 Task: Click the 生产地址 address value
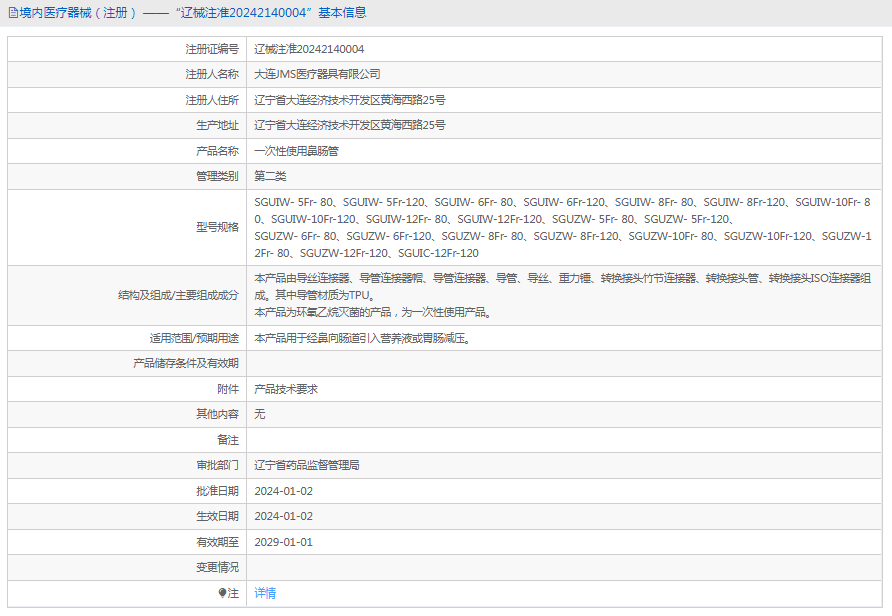tap(350, 125)
